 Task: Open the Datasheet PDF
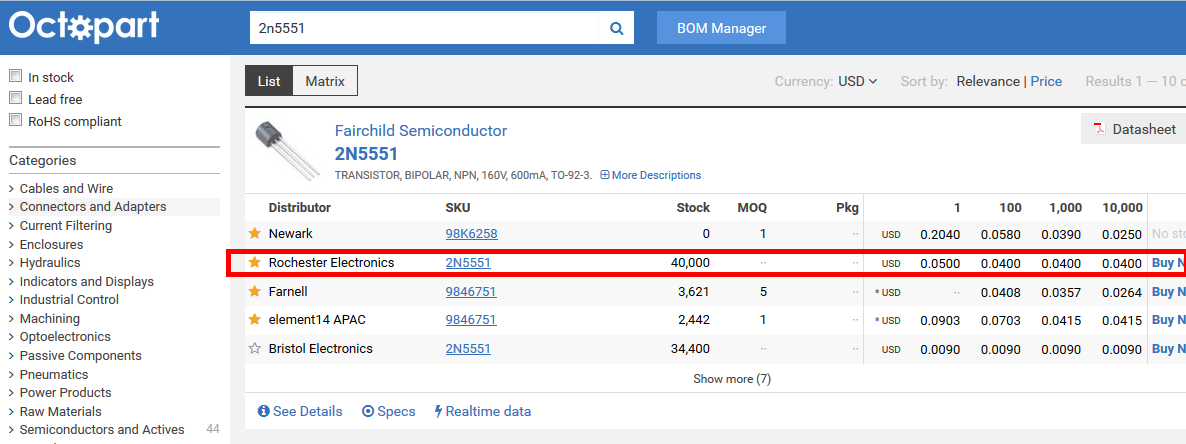[x=1135, y=129]
